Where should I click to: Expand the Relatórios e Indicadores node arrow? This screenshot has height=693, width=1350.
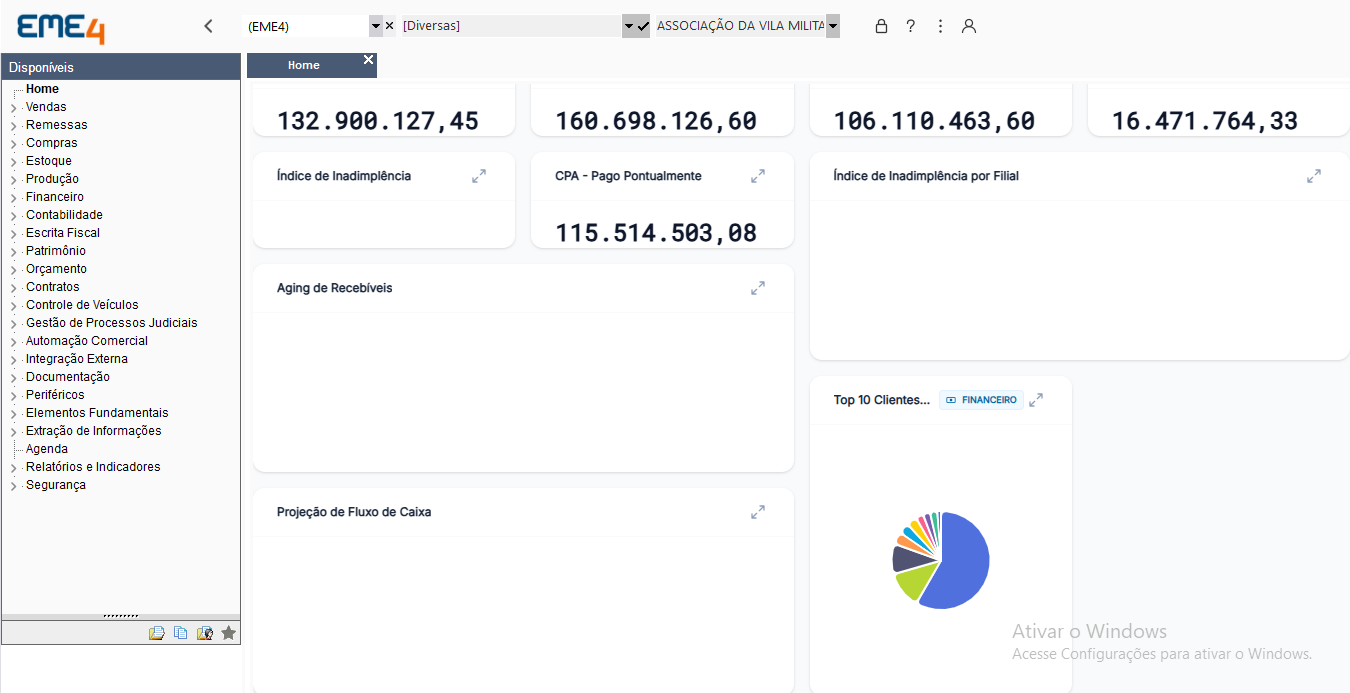coord(13,468)
